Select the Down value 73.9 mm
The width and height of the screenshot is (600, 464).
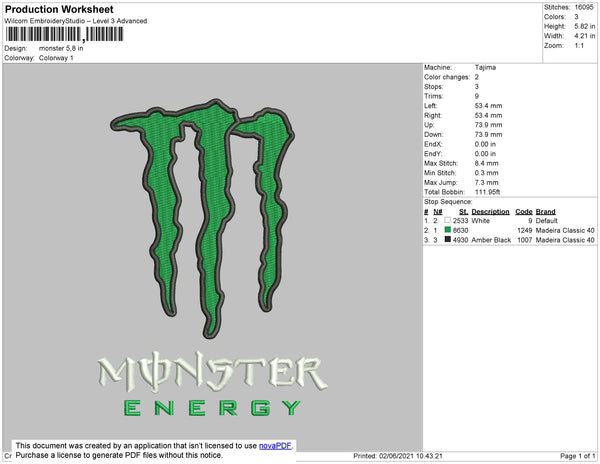(x=488, y=134)
